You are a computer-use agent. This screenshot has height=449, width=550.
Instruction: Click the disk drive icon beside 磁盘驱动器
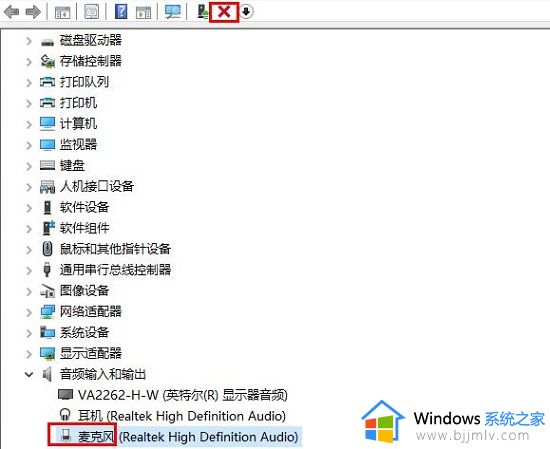click(x=47, y=42)
